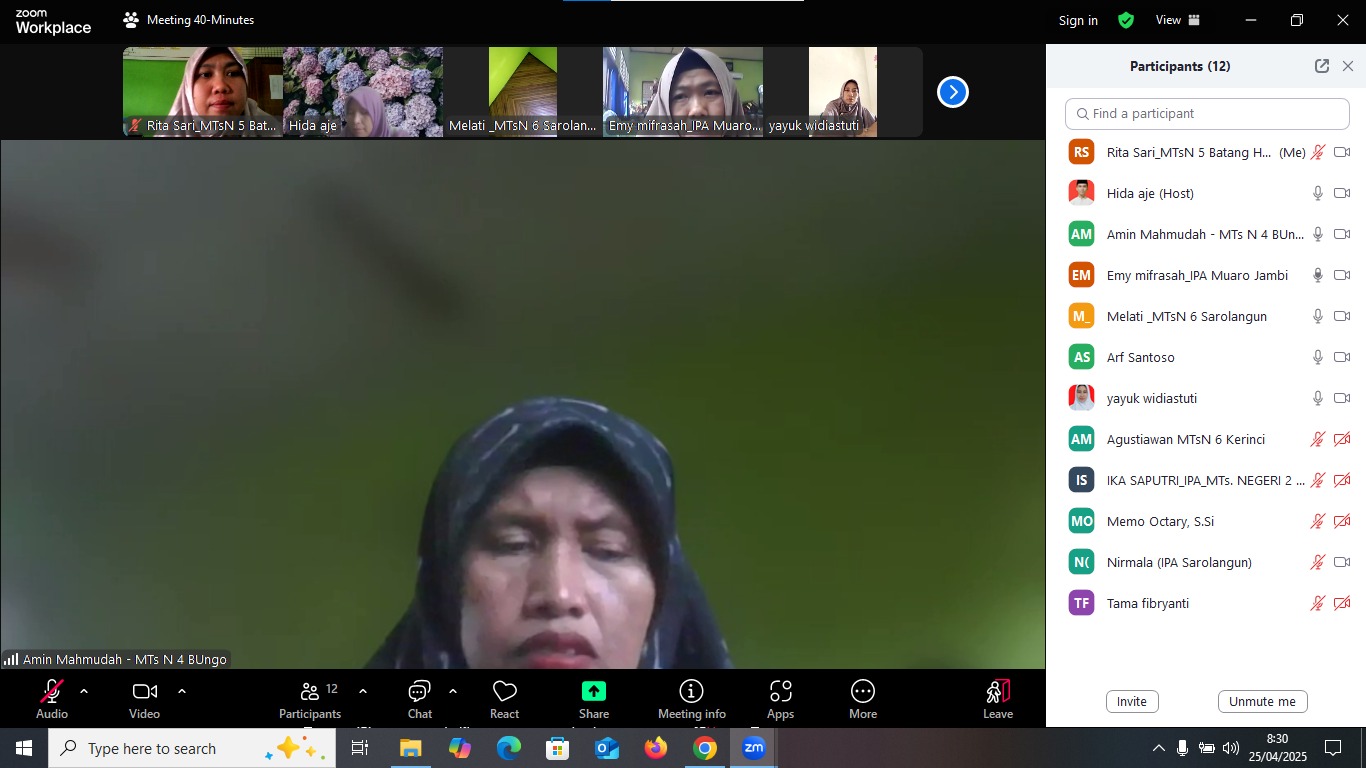Click the React icon to send a reaction
The width and height of the screenshot is (1366, 768).
click(504, 692)
